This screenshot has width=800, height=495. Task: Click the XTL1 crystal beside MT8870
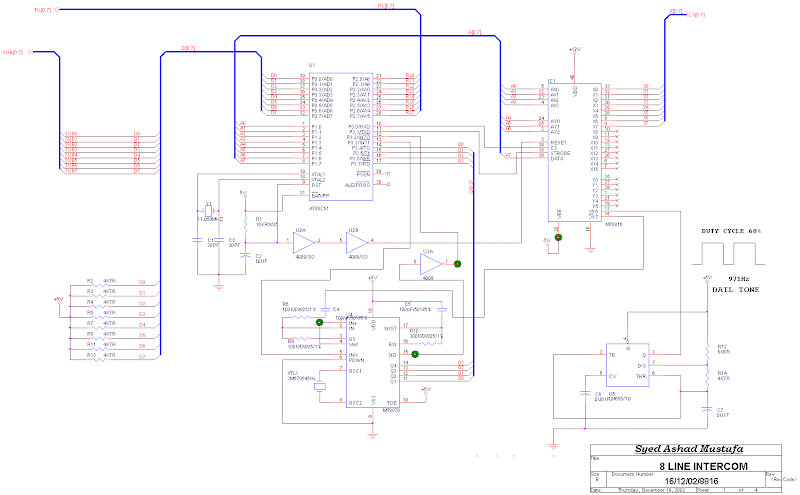[x=319, y=387]
